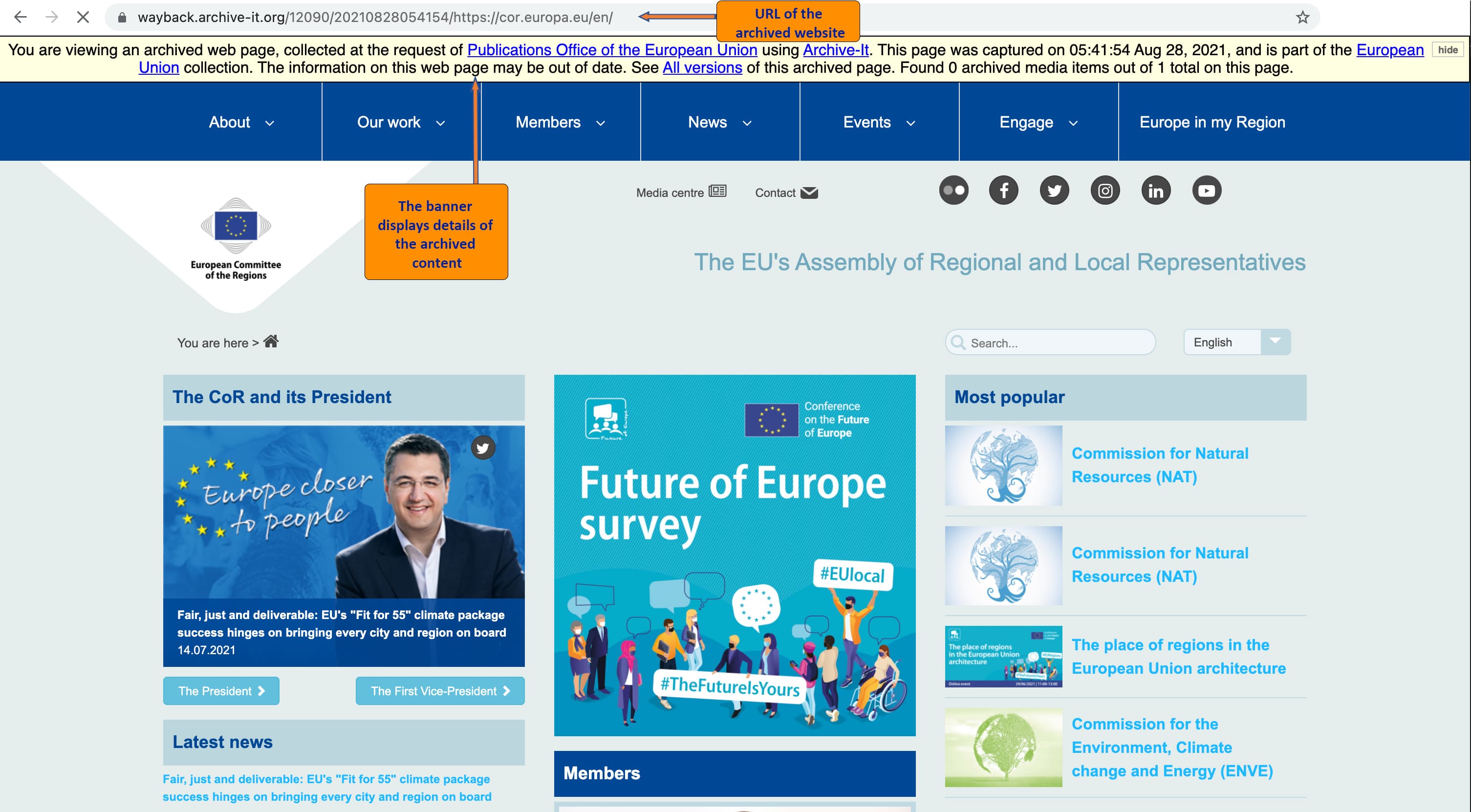Open the YouTube social media icon
The height and width of the screenshot is (812, 1471).
click(x=1207, y=191)
